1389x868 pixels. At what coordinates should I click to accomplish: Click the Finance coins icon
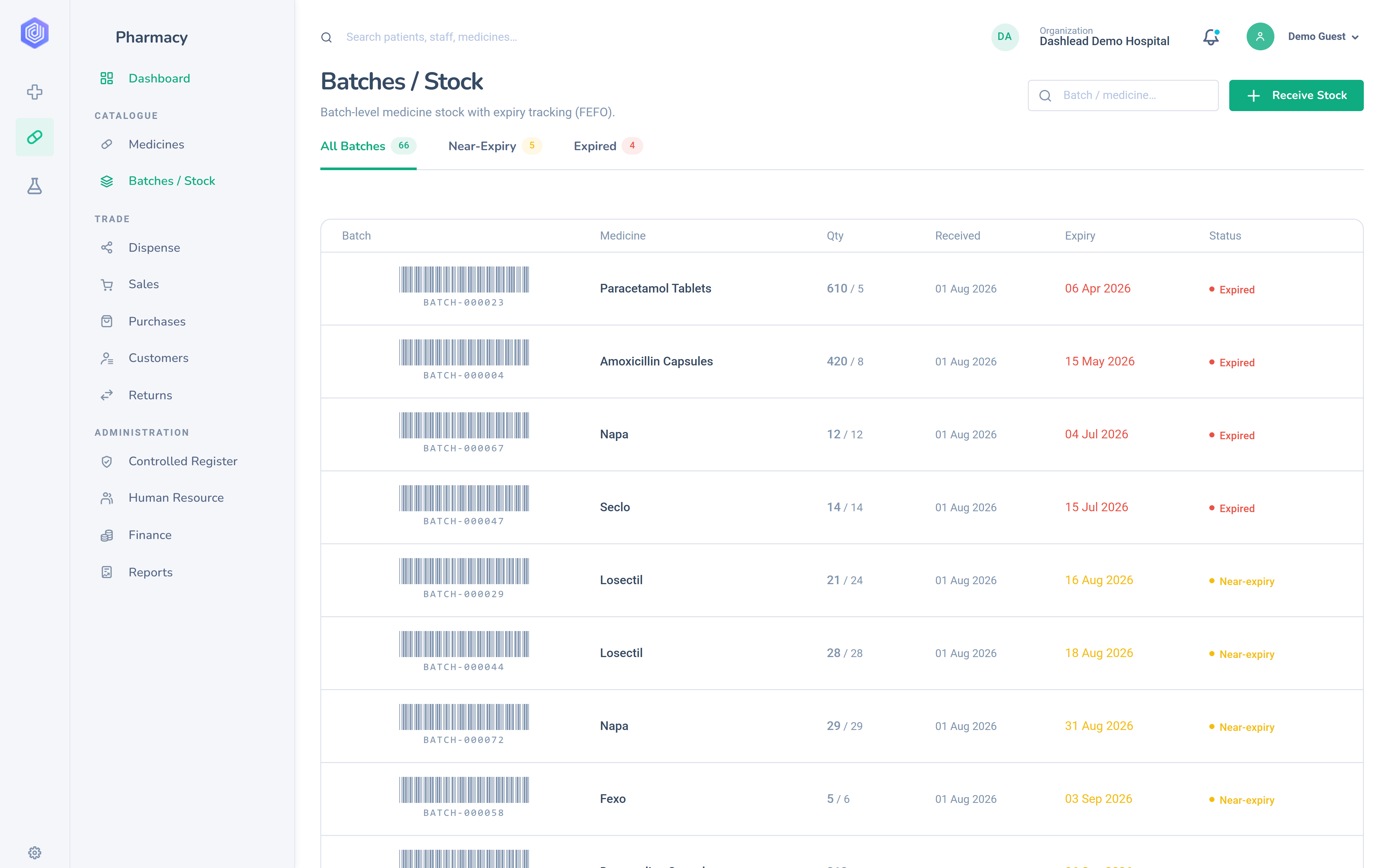click(107, 535)
